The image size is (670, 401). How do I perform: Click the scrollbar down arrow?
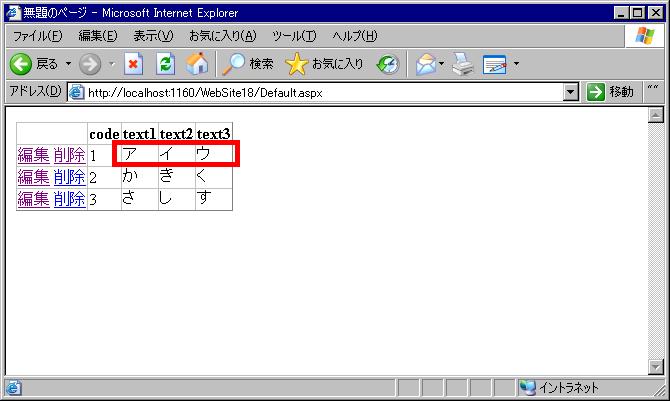click(x=655, y=367)
